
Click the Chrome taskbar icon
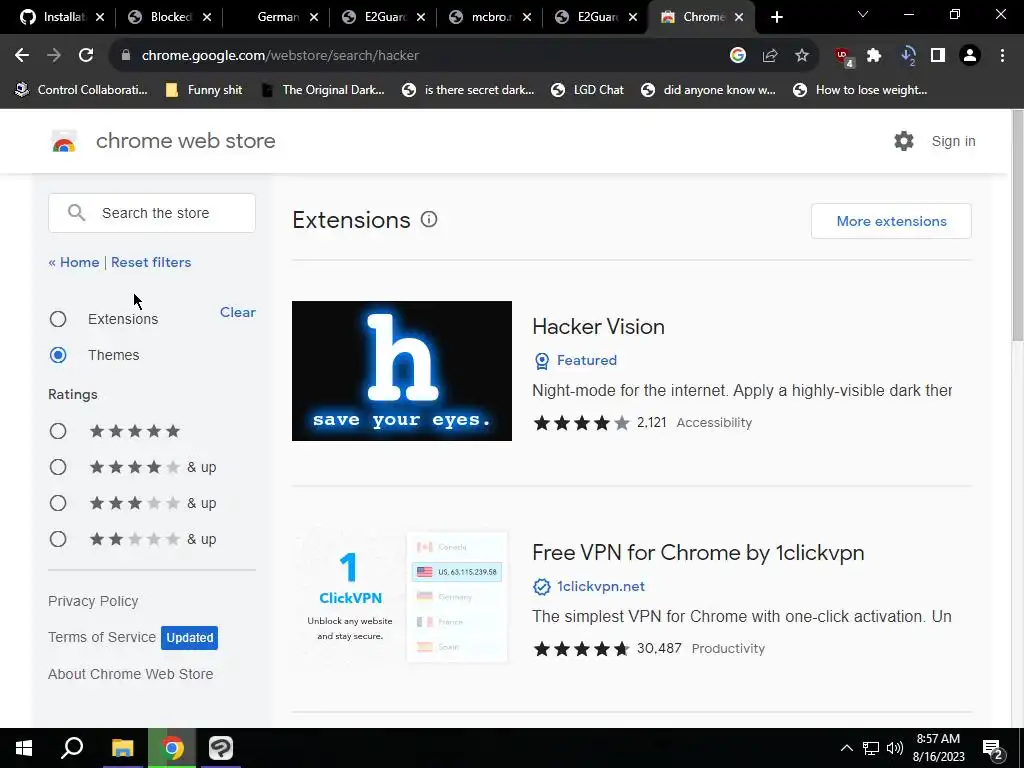coord(172,748)
